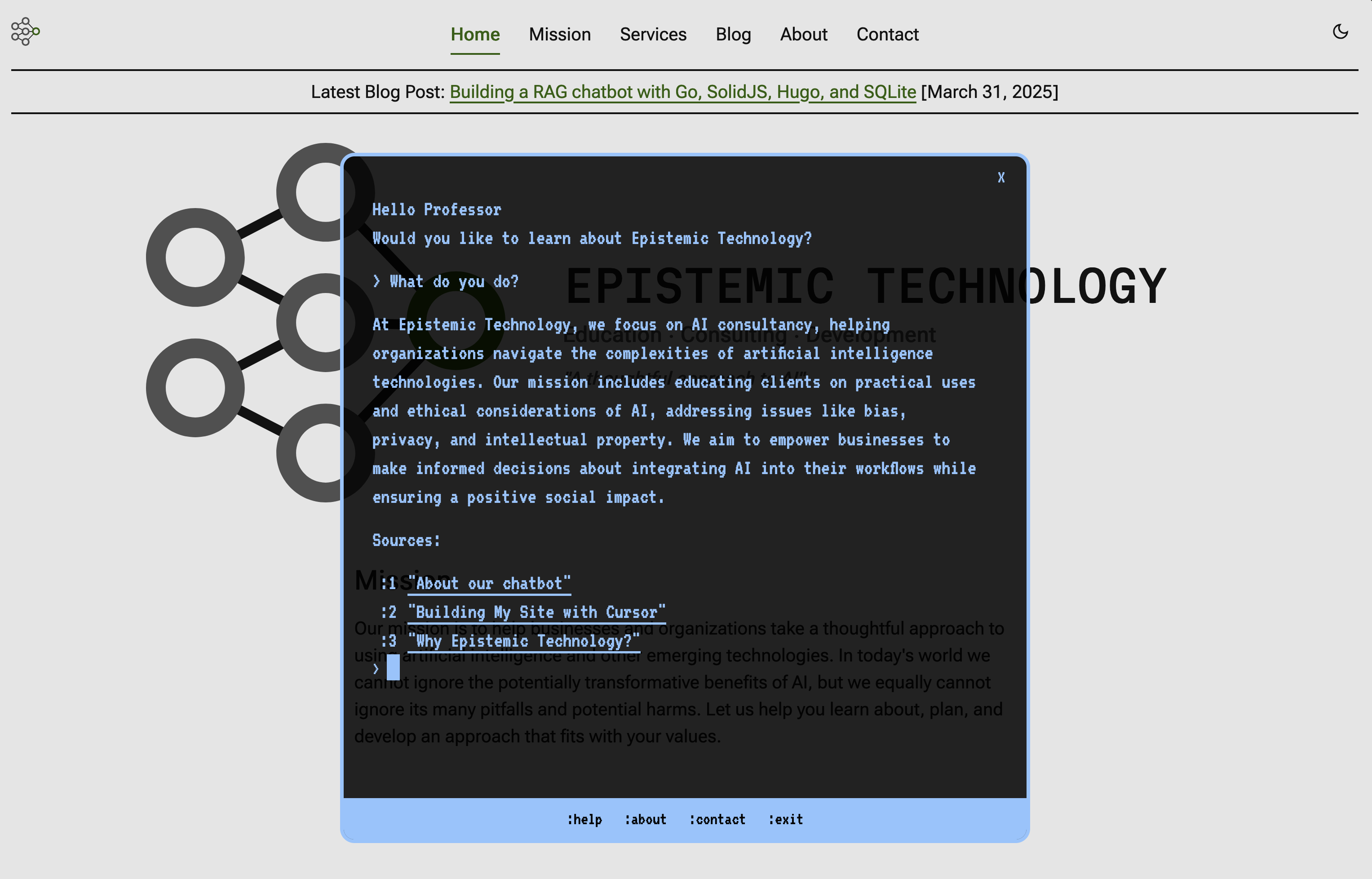
Task: Open the About page
Action: (803, 34)
